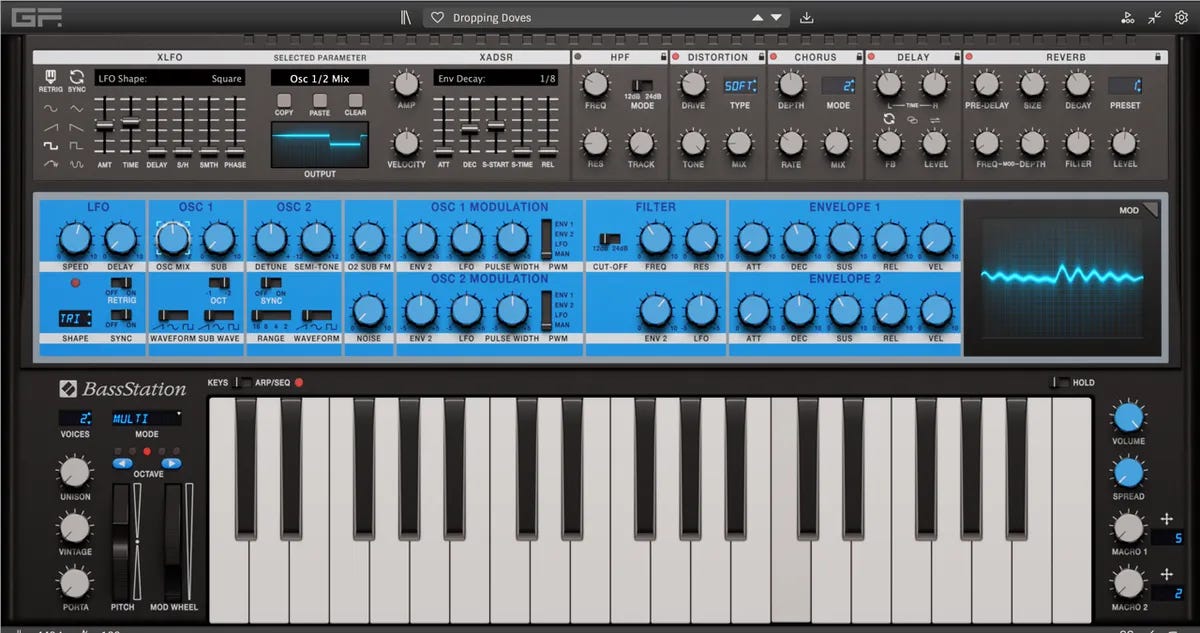Click the save/download preset icon
The height and width of the screenshot is (633, 1200).
tap(808, 17)
